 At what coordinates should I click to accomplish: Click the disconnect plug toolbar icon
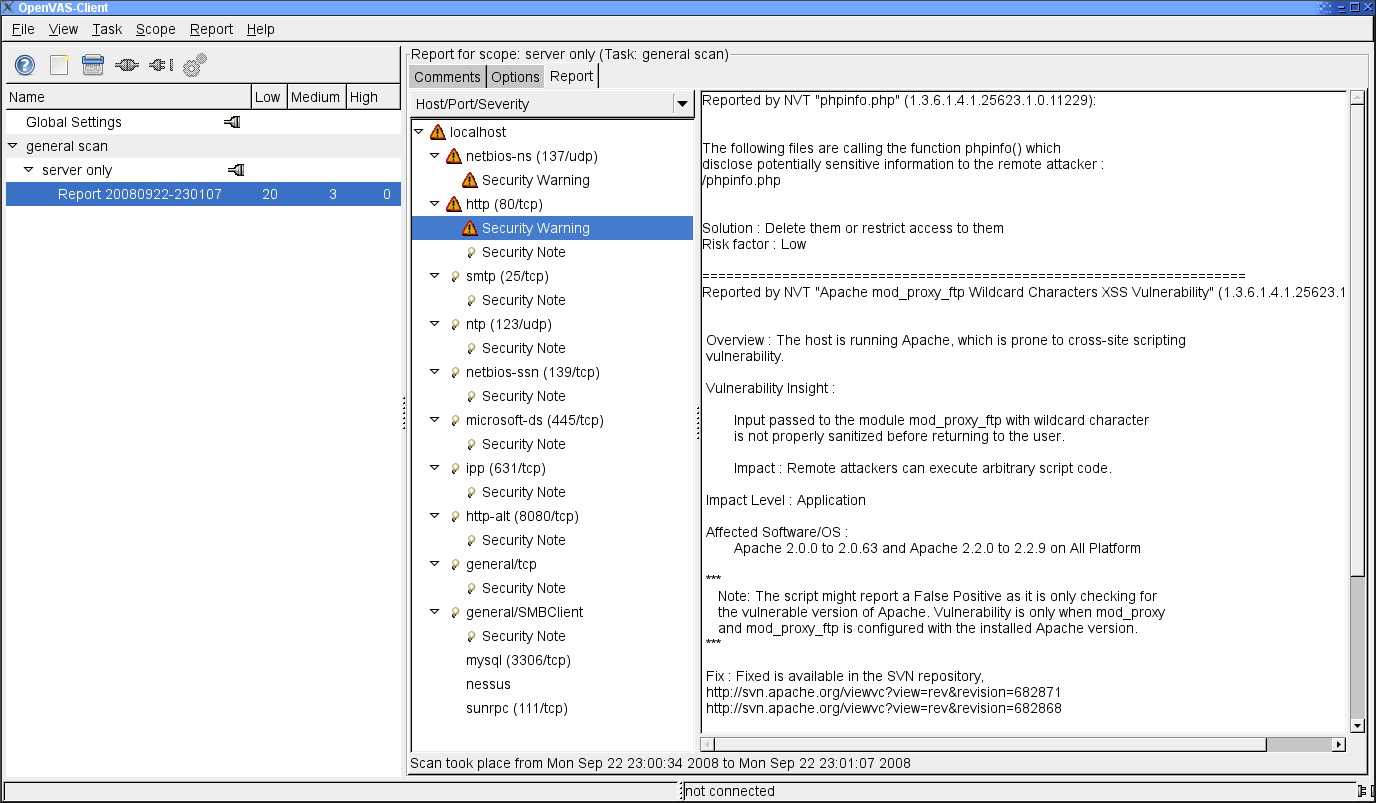[158, 64]
